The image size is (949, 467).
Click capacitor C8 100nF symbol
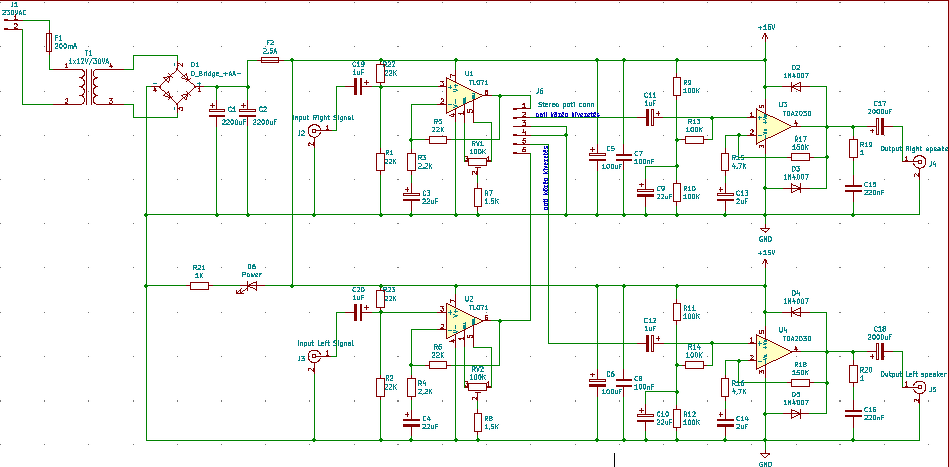pos(624,382)
